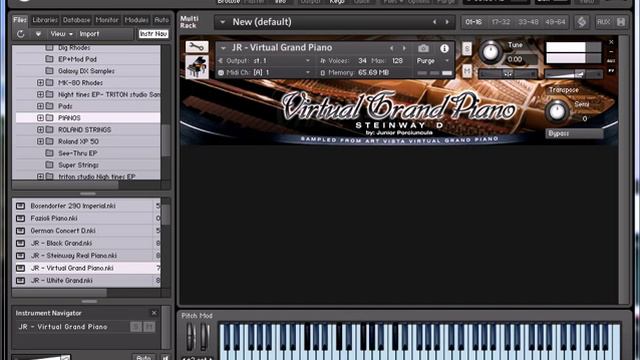Show rack page 17-32
Image resolution: width=640 pixels, height=360 pixels.
pyautogui.click(x=501, y=22)
